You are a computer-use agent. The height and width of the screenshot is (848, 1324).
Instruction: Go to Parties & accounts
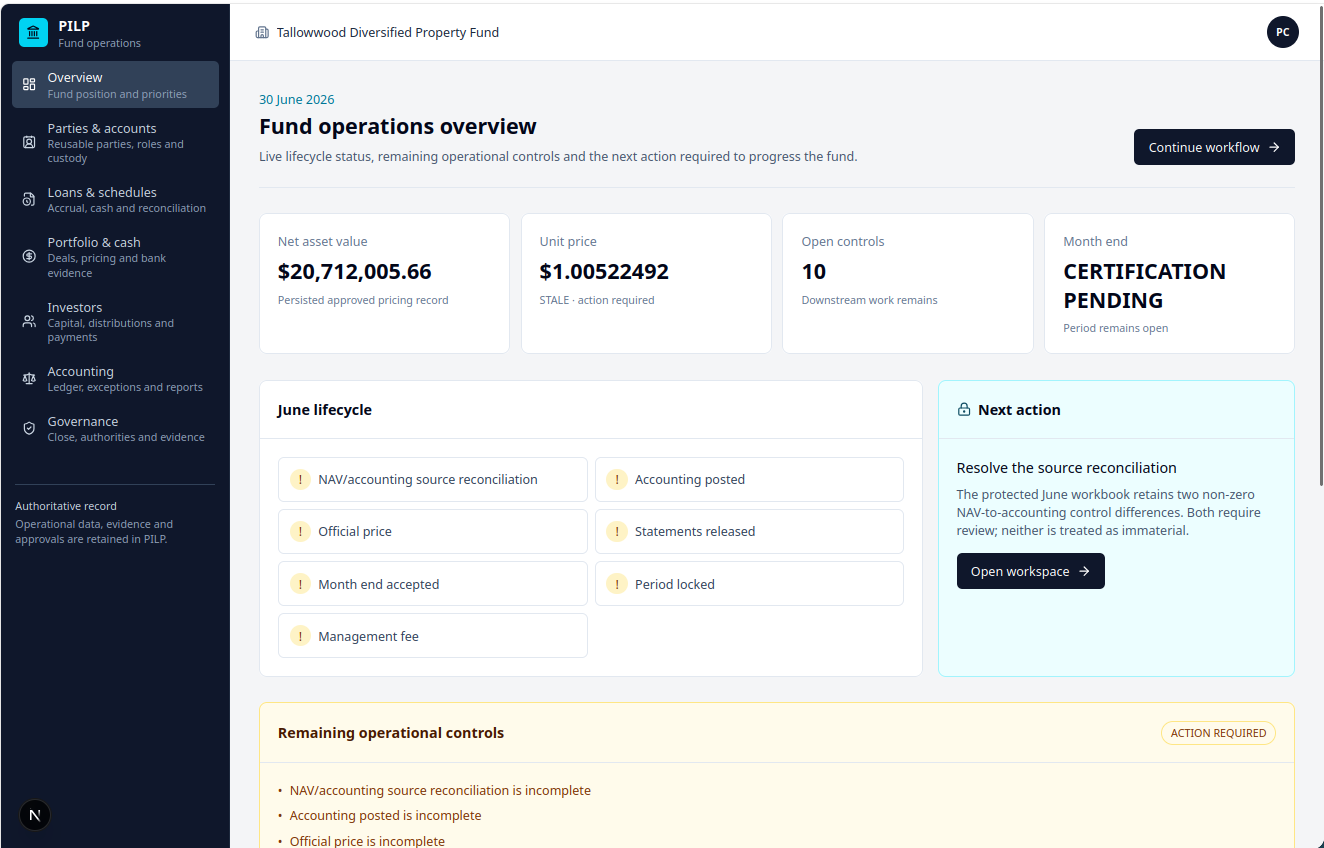[115, 143]
